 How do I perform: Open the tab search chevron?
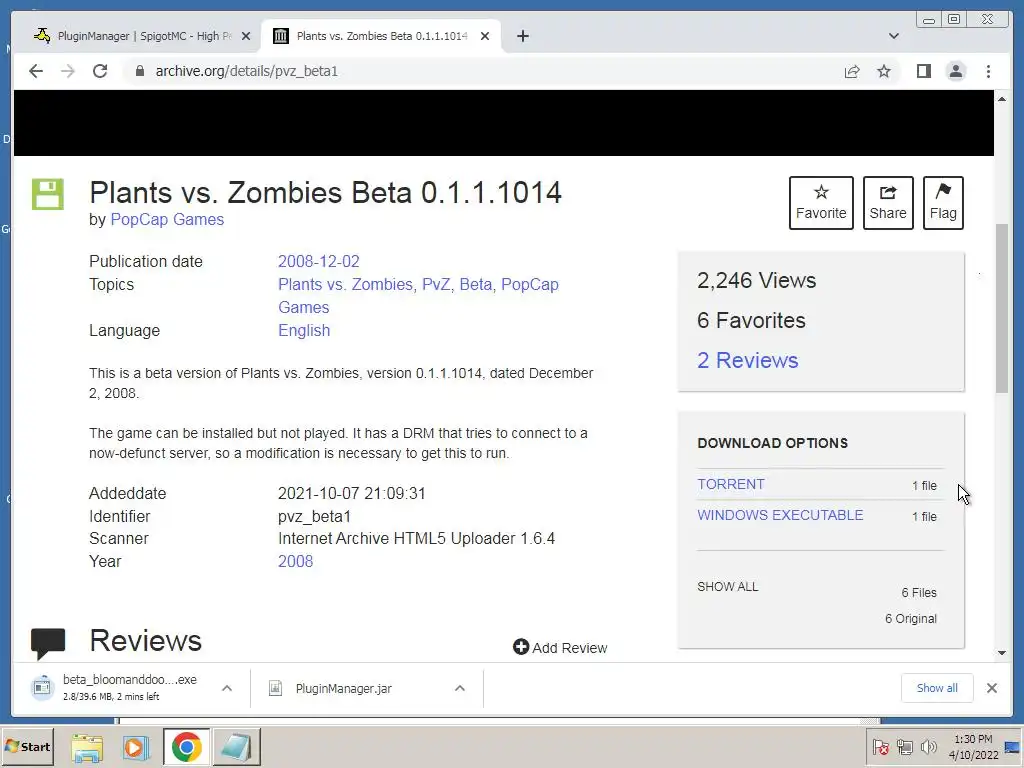pos(893,36)
